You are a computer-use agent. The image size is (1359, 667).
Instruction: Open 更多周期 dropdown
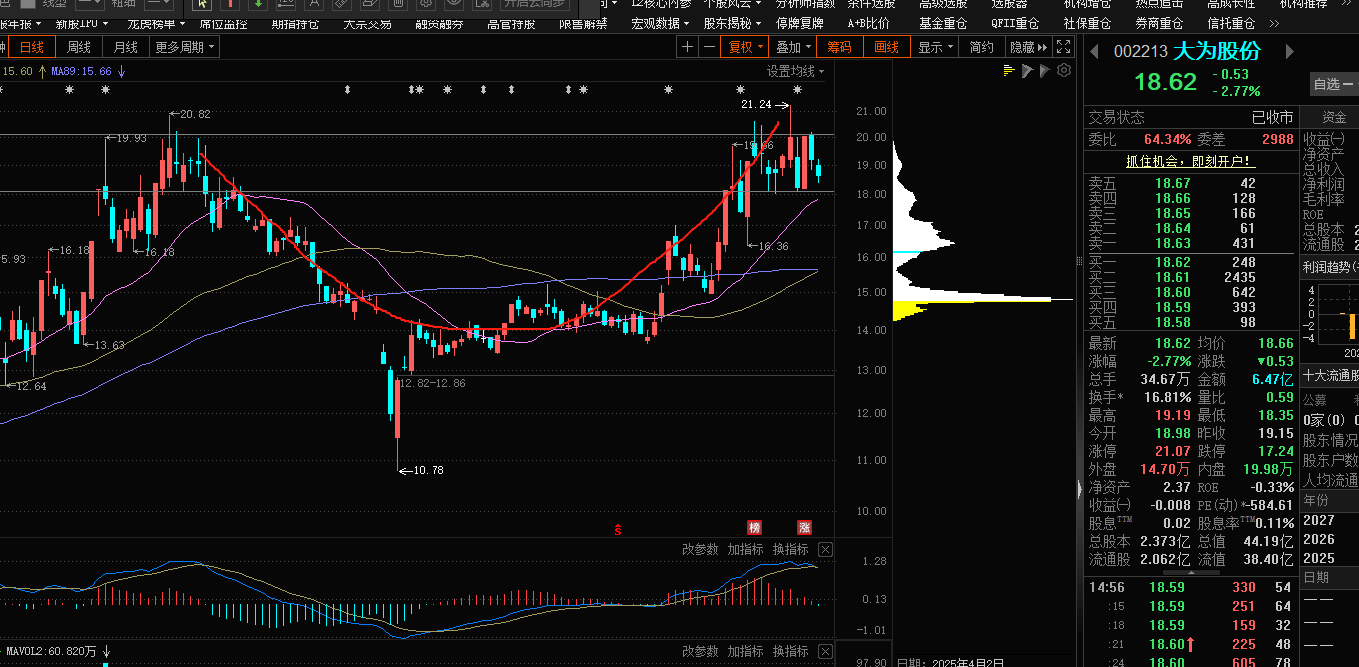point(185,47)
